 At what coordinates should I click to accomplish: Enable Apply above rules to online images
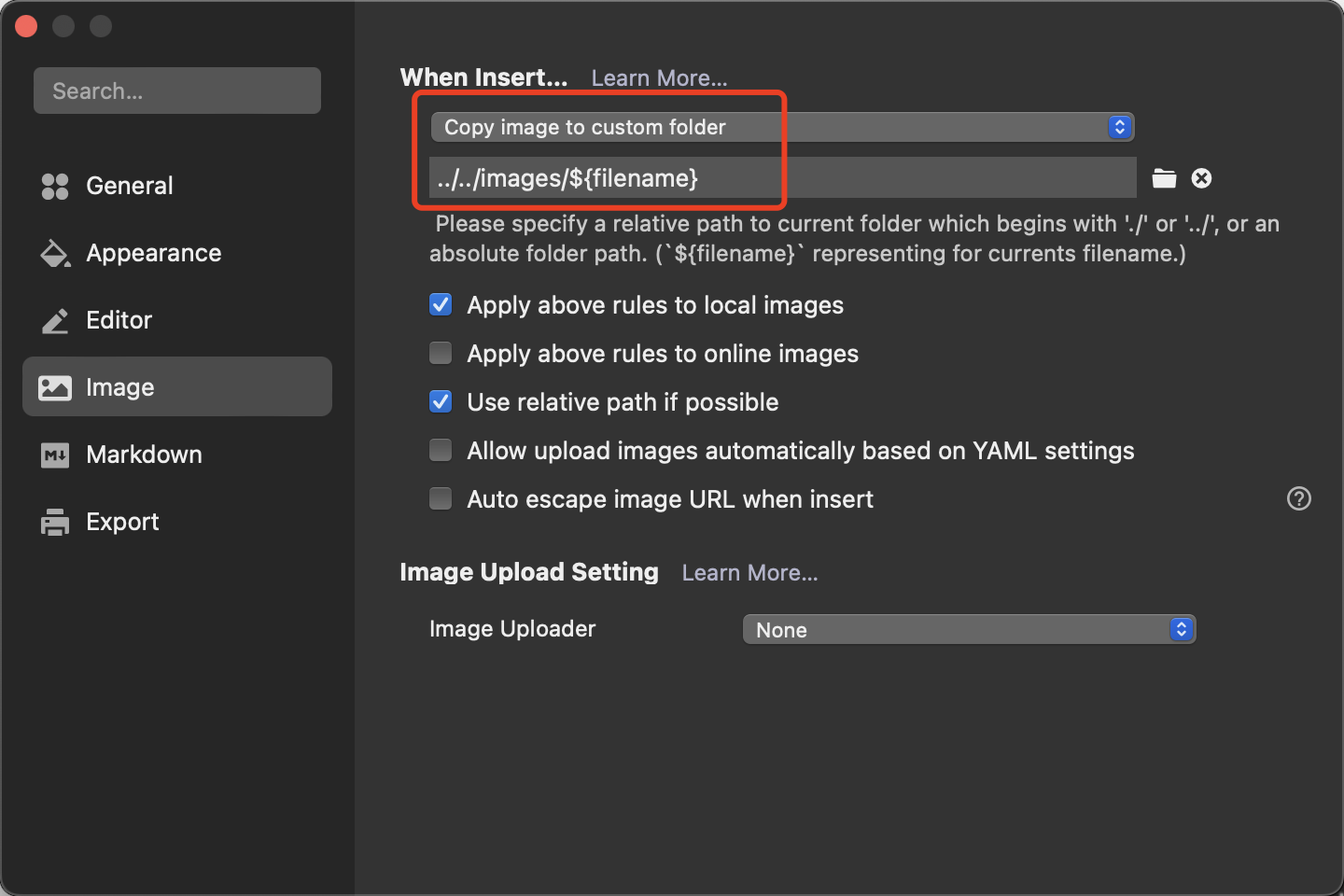tap(441, 354)
